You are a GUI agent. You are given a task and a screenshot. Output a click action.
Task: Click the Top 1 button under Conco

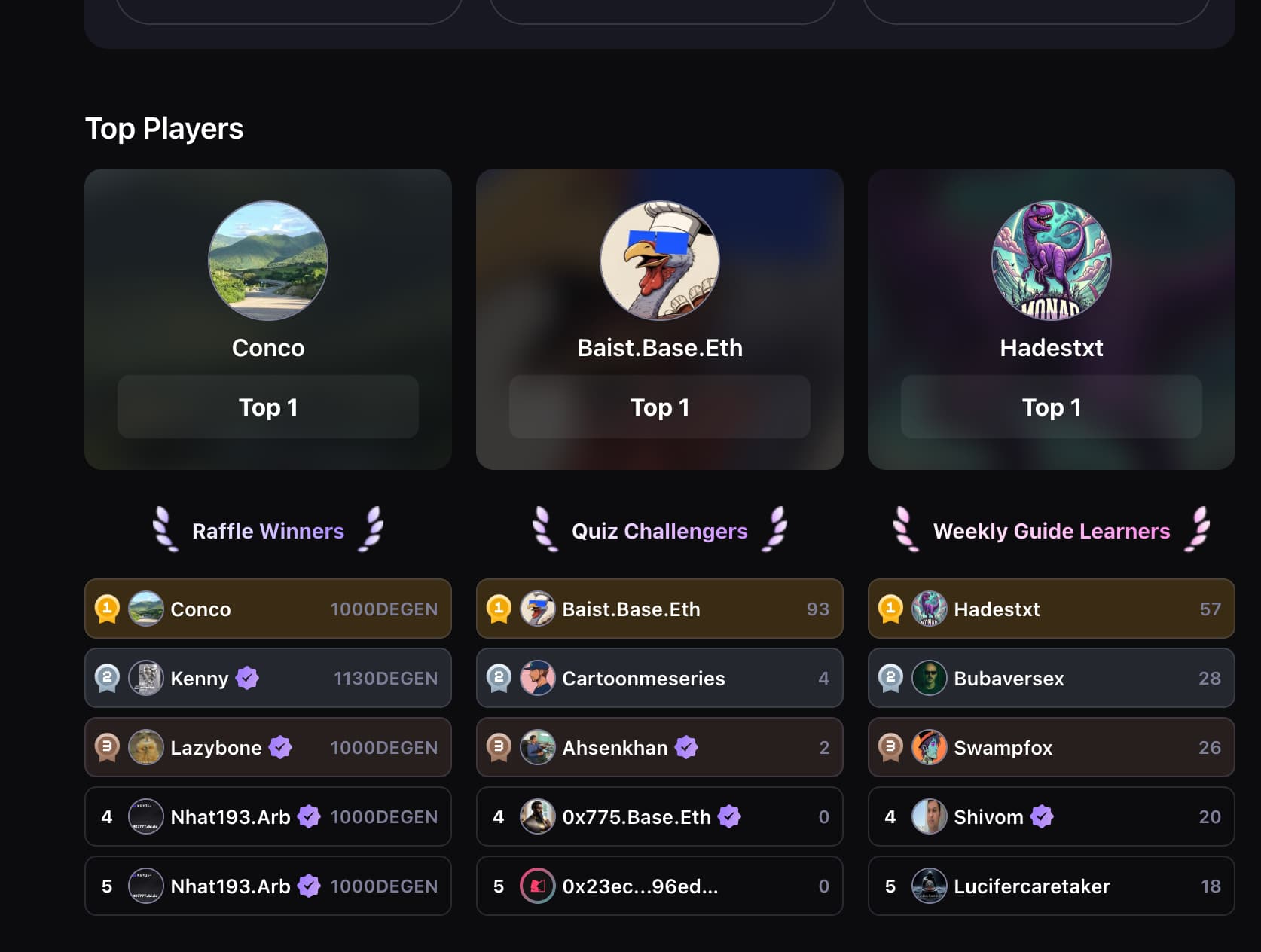(268, 407)
